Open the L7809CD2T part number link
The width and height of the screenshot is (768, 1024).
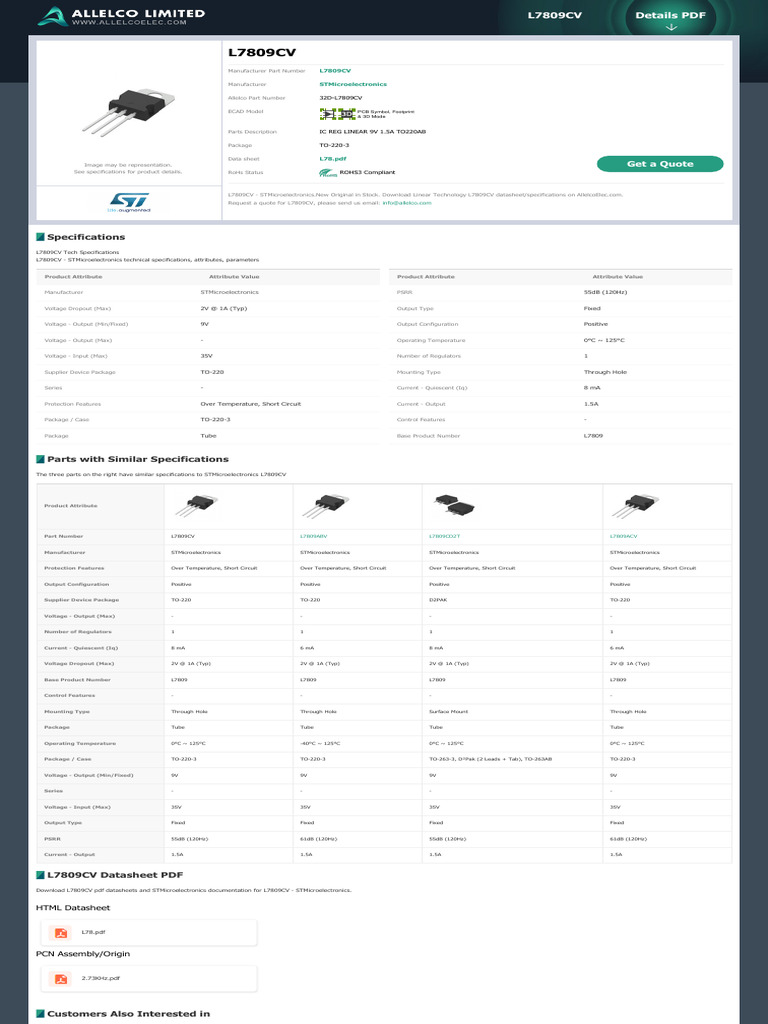pyautogui.click(x=444, y=536)
